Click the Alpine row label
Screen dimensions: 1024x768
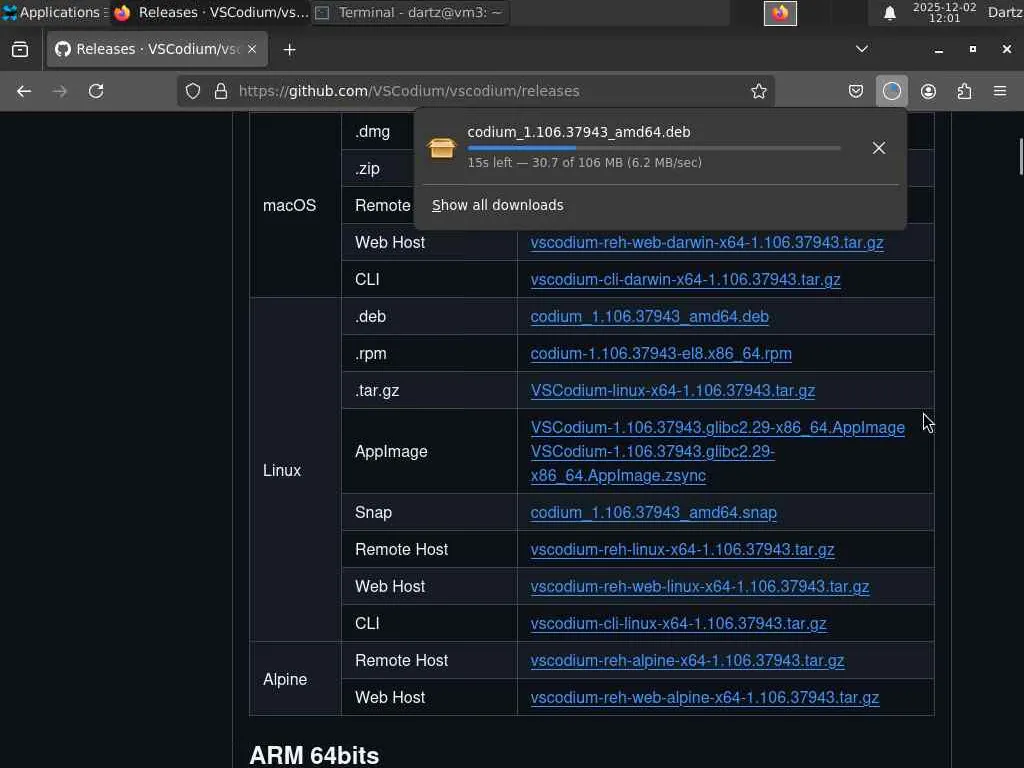coord(285,679)
